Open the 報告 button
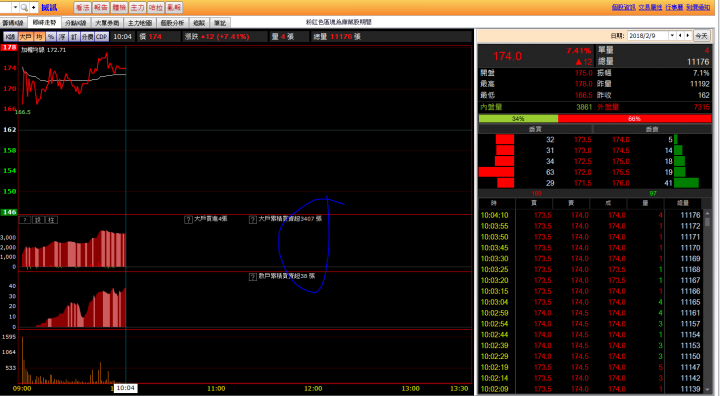The width and height of the screenshot is (720, 396). pyautogui.click(x=101, y=7)
